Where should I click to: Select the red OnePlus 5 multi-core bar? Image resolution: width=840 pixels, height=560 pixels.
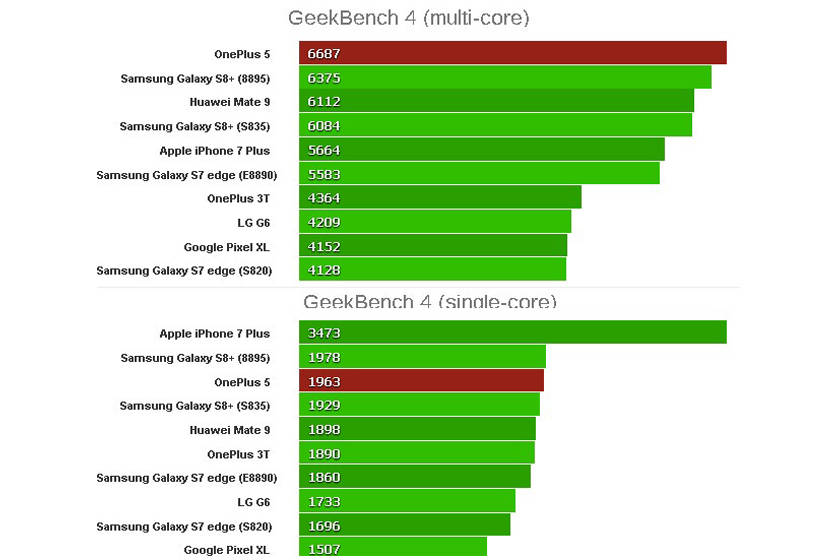pyautogui.click(x=512, y=53)
